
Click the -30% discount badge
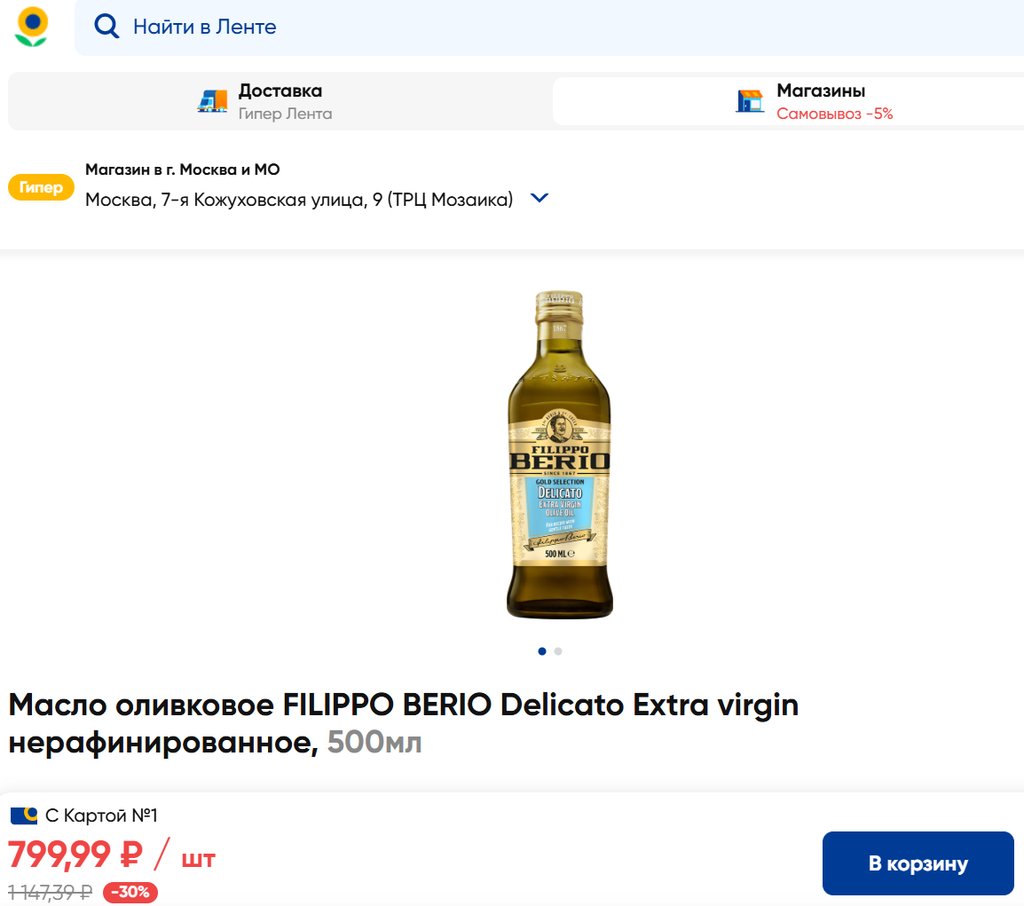tap(130, 892)
